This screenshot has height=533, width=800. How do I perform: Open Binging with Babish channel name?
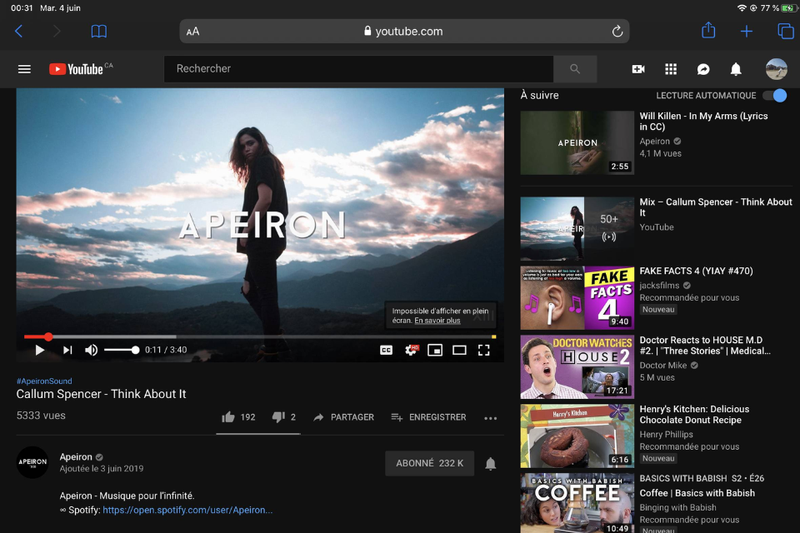(x=678, y=507)
